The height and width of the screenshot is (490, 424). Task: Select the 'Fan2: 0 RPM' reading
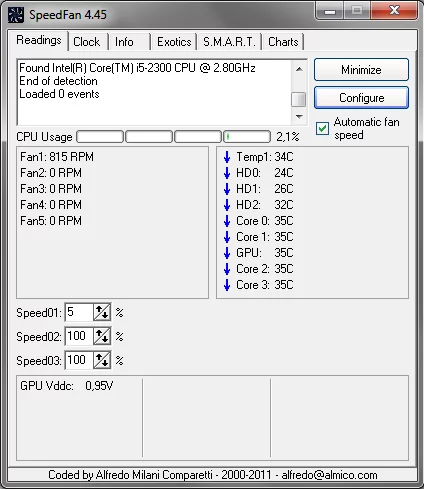click(51, 173)
